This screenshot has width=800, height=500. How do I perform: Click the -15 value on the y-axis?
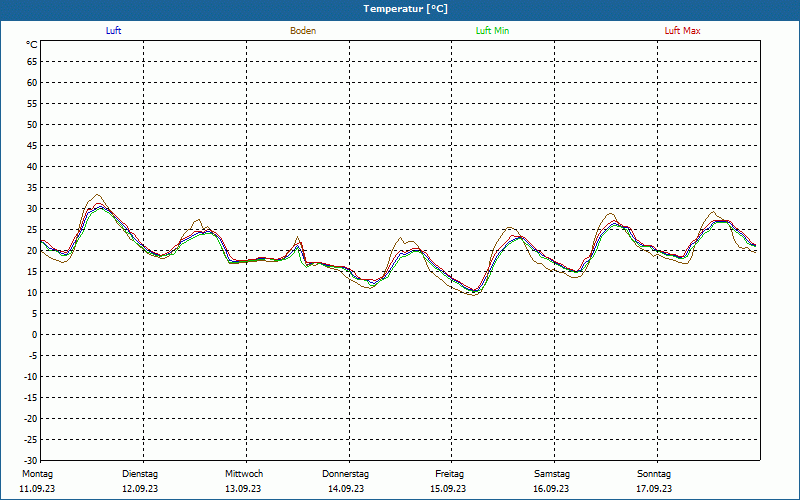[30, 397]
